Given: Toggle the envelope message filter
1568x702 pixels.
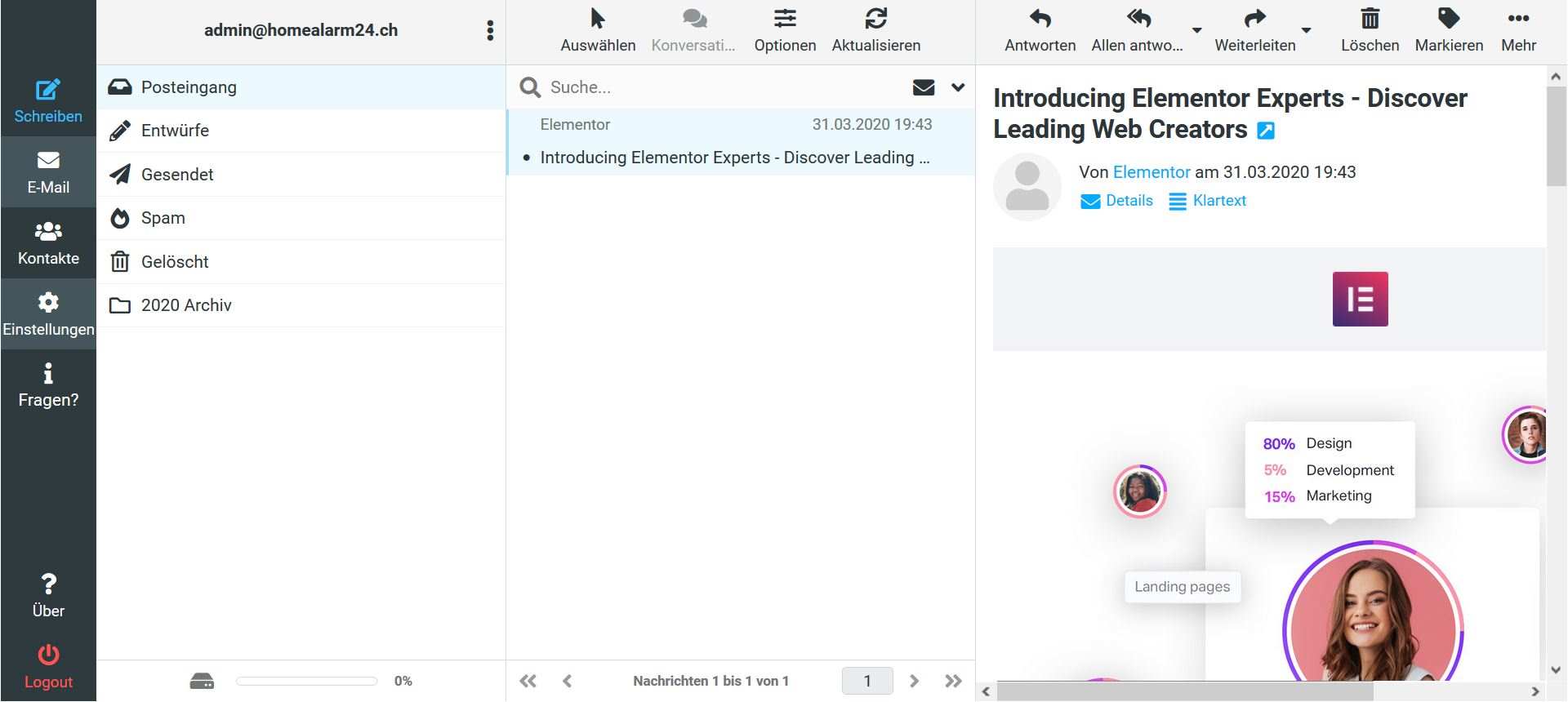Looking at the screenshot, I should 924,87.
